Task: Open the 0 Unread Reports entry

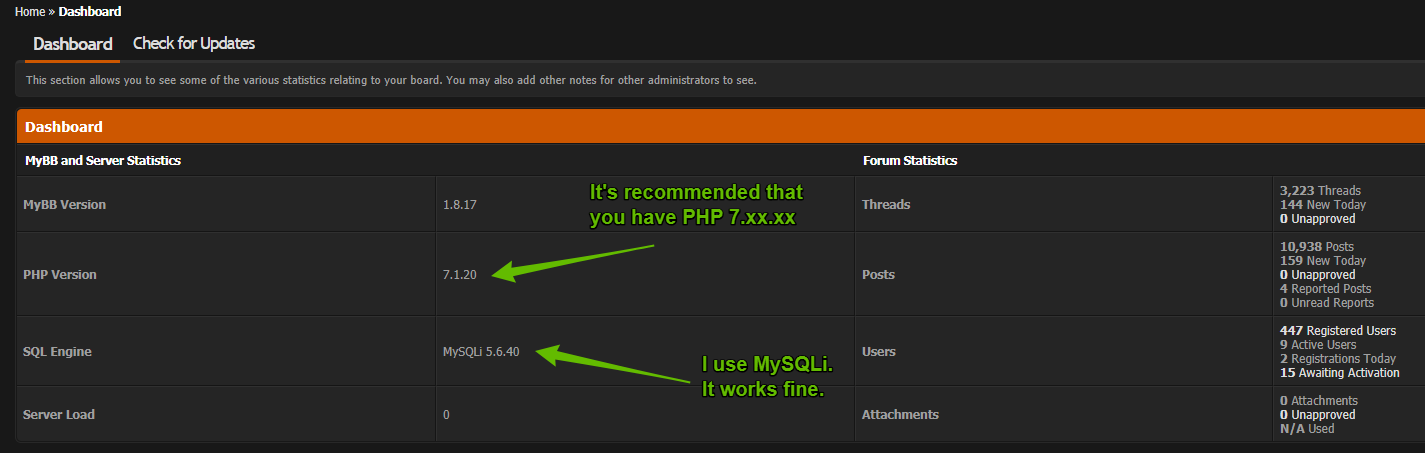Action: tap(1327, 302)
